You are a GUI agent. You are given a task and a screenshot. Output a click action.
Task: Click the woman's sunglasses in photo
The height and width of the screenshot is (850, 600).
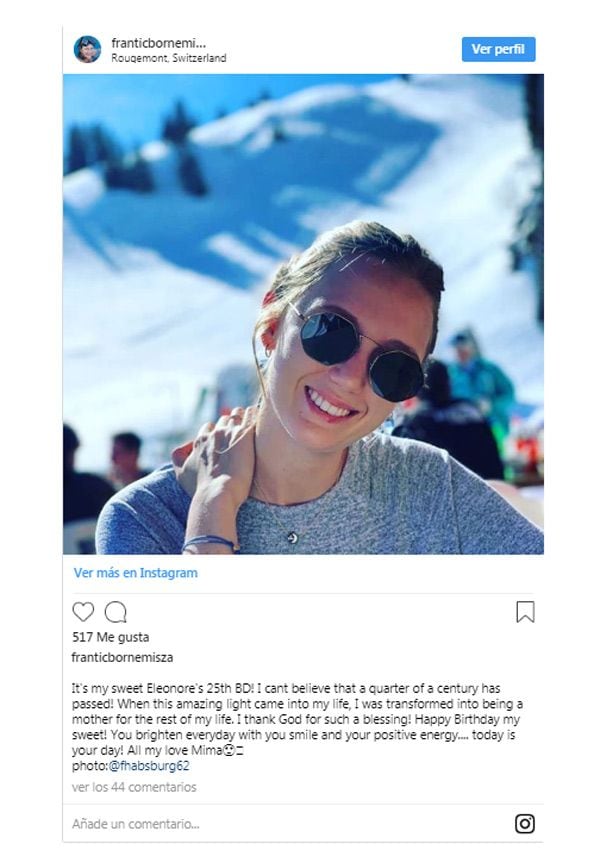click(361, 355)
